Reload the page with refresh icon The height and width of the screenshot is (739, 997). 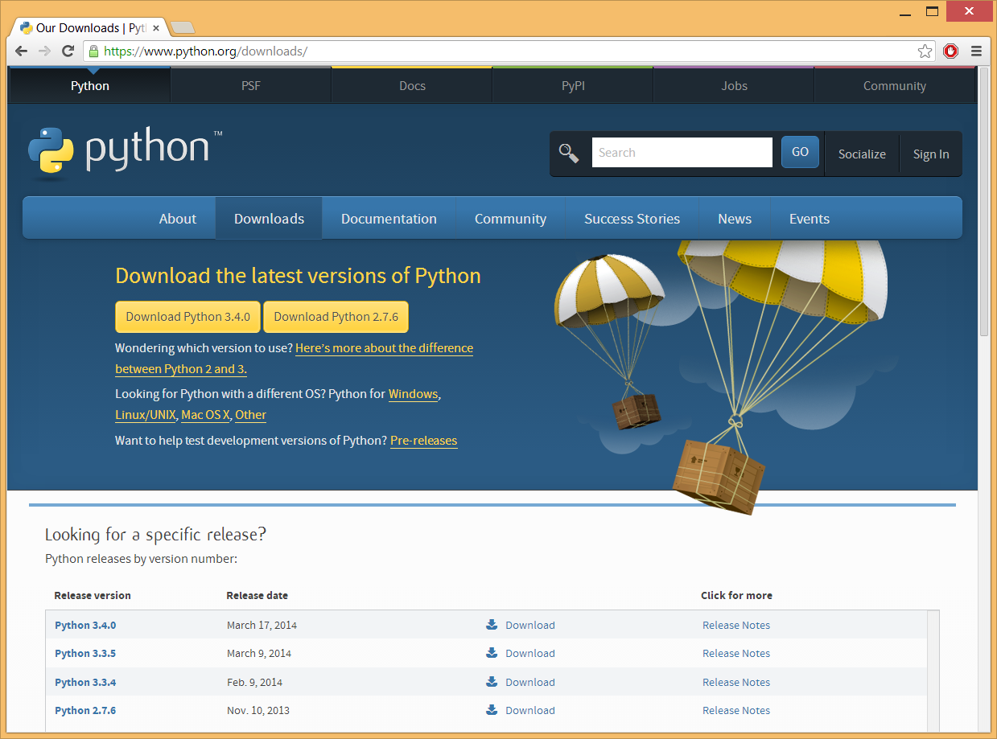(68, 52)
